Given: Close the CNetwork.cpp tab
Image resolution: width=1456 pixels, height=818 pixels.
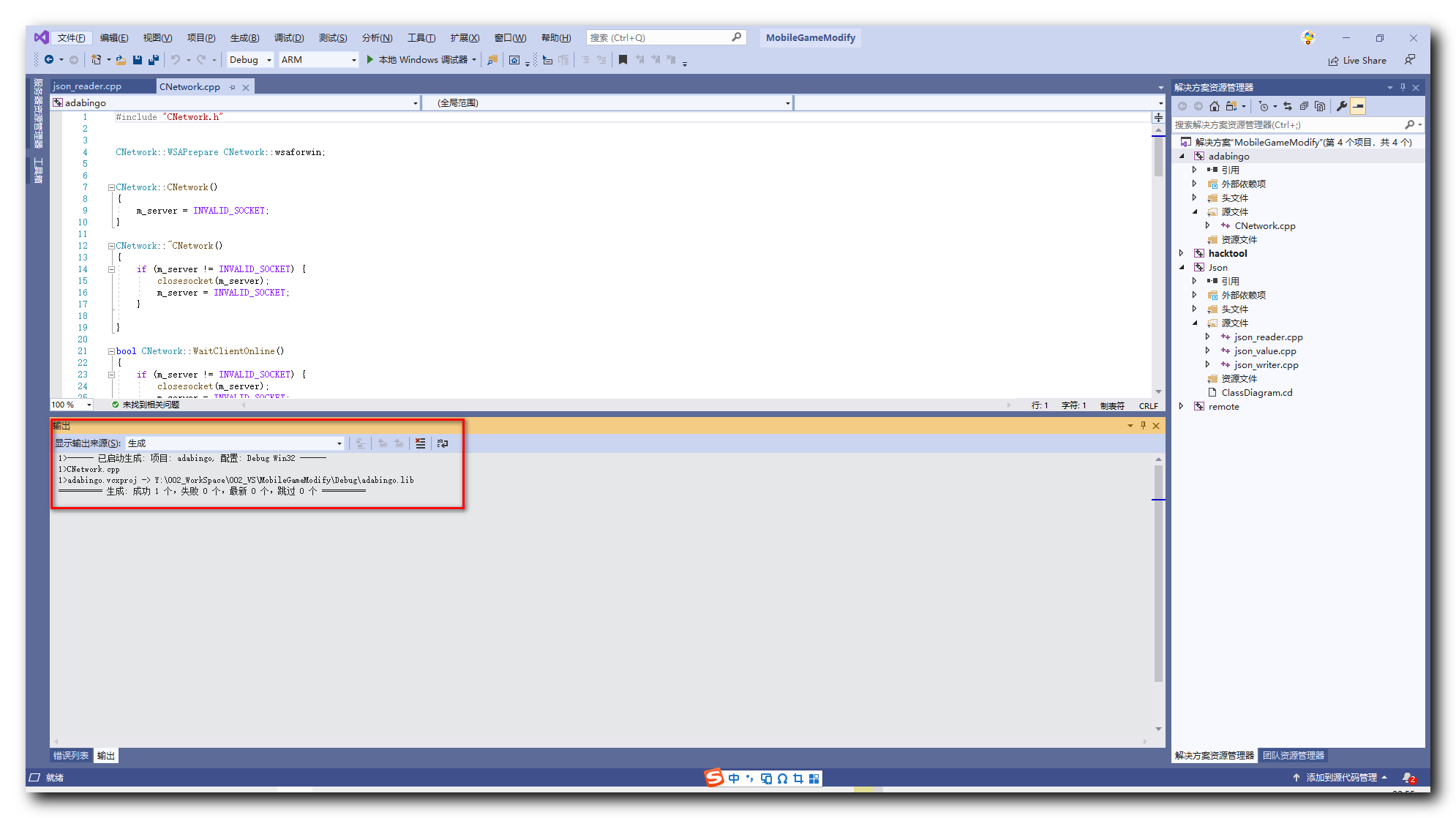Looking at the screenshot, I should (246, 87).
